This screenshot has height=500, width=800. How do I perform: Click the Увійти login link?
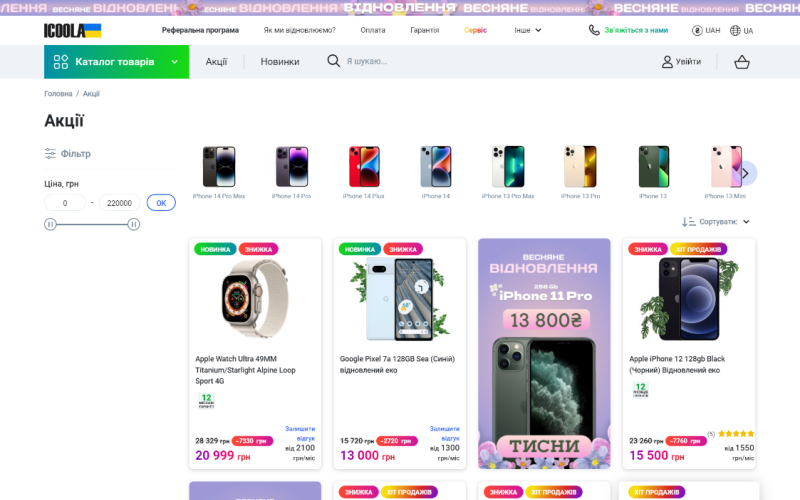pos(681,62)
